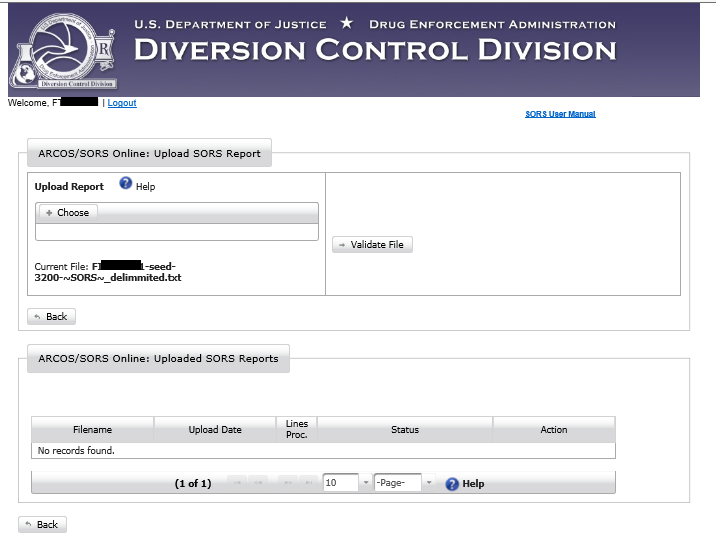Viewport: 716px width, 547px height.
Task: Click Back button in Upload SORS Report panel
Action: 51,316
